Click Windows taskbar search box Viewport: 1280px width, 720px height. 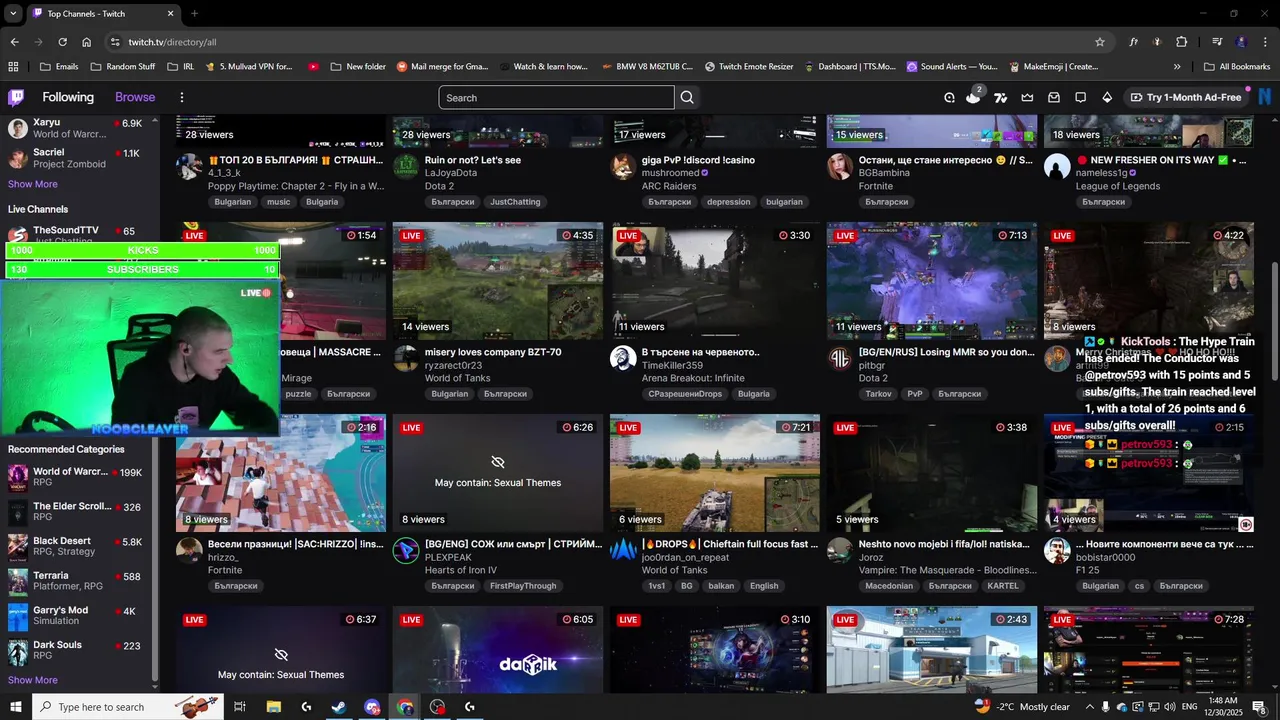tap(129, 707)
